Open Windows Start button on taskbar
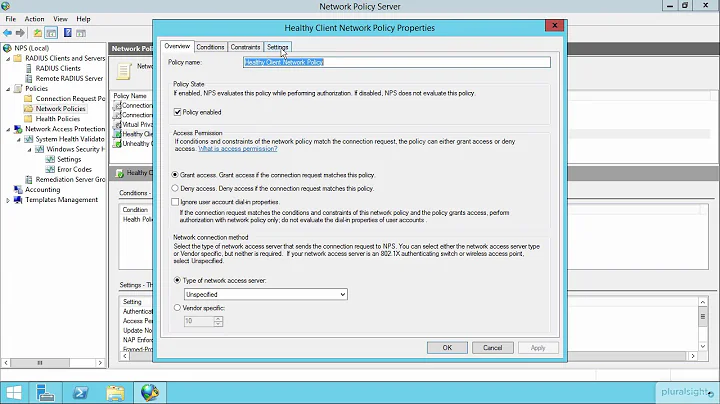 tap(14, 393)
